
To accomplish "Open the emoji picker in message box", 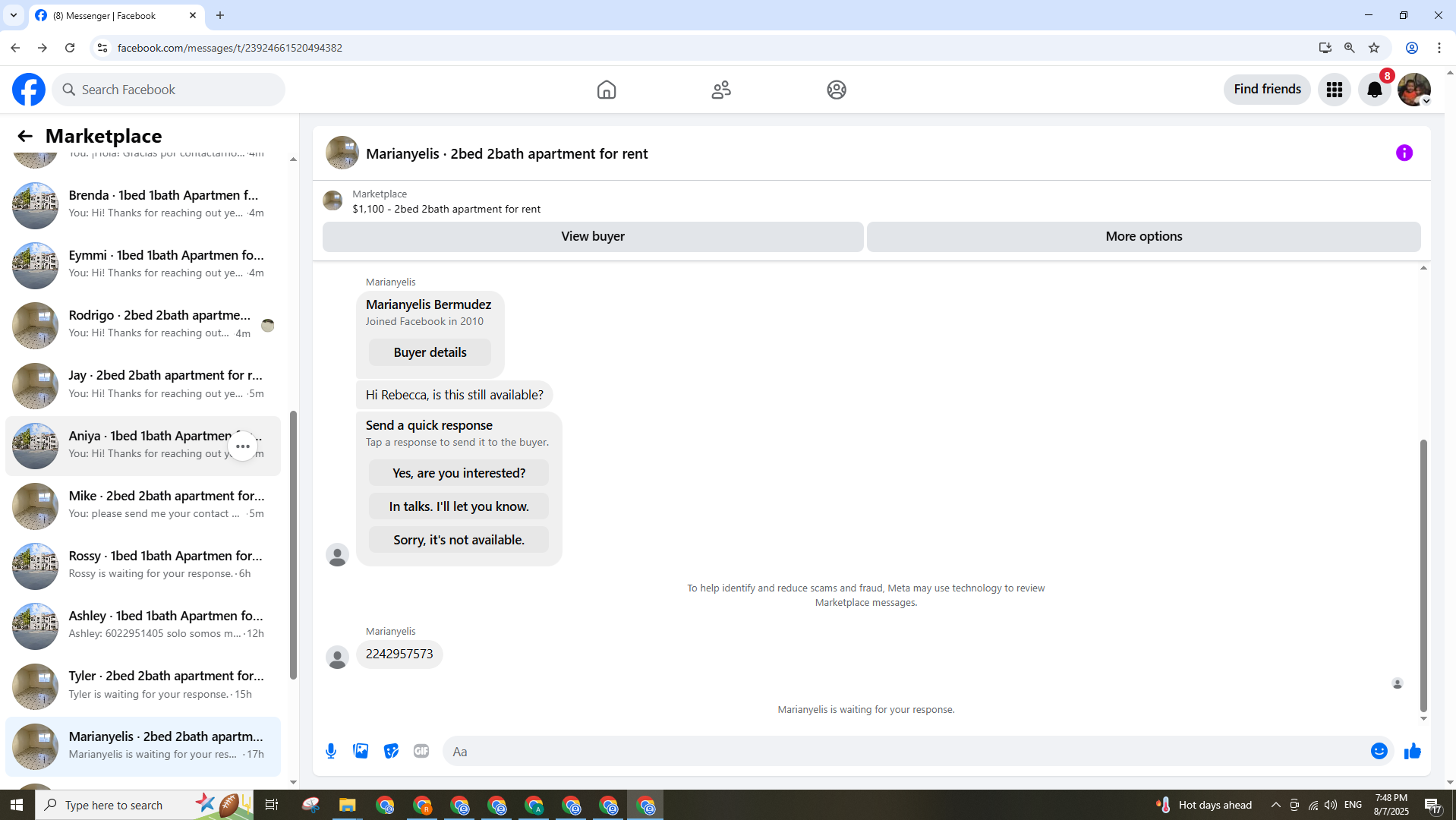I will click(1379, 751).
